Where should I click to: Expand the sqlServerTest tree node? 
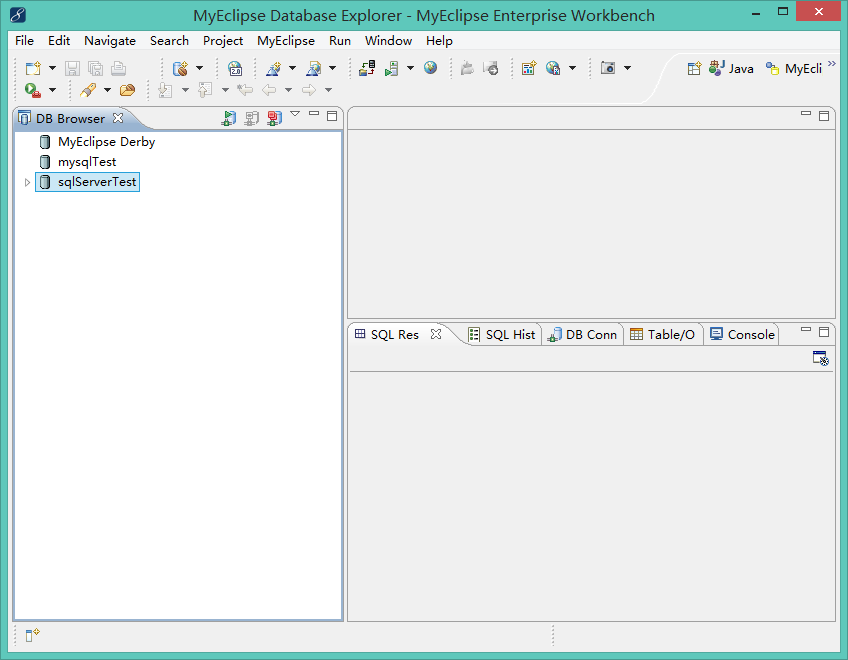pos(27,182)
